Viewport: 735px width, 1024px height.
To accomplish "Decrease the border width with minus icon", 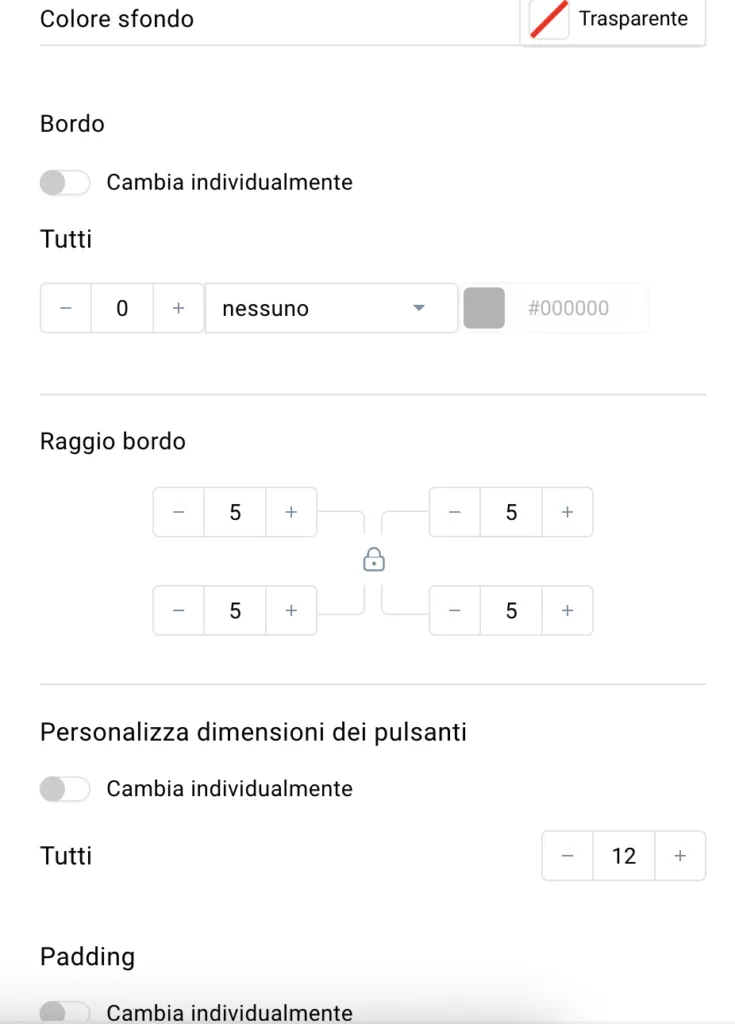I will (x=66, y=308).
